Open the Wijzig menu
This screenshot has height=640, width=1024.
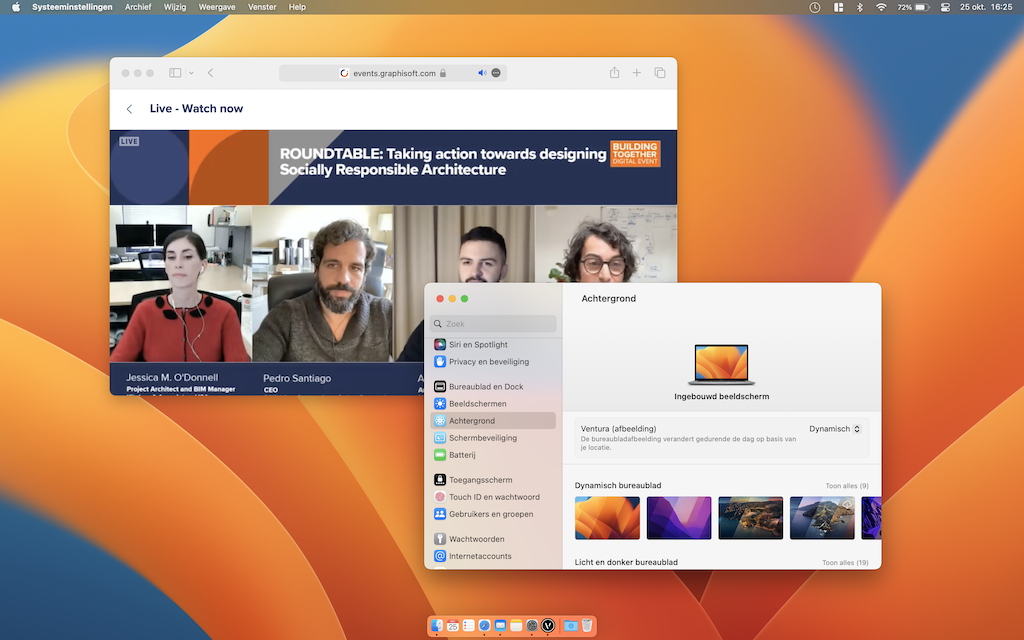click(x=175, y=7)
